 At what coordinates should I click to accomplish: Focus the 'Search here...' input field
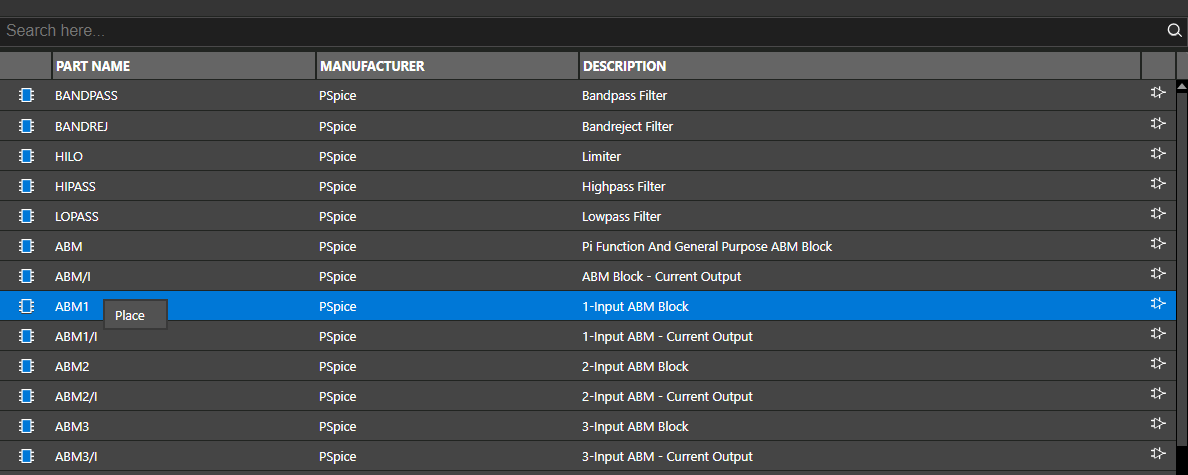point(582,31)
